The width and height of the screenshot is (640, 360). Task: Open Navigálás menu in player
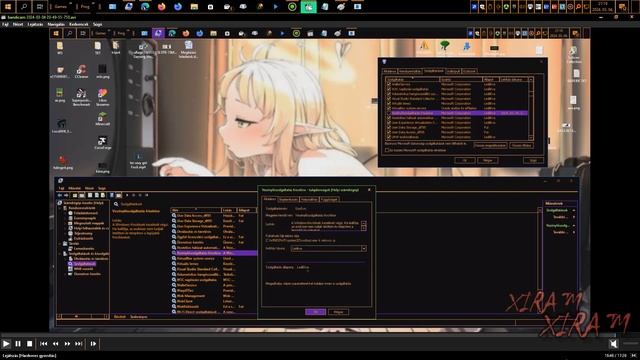click(56, 24)
